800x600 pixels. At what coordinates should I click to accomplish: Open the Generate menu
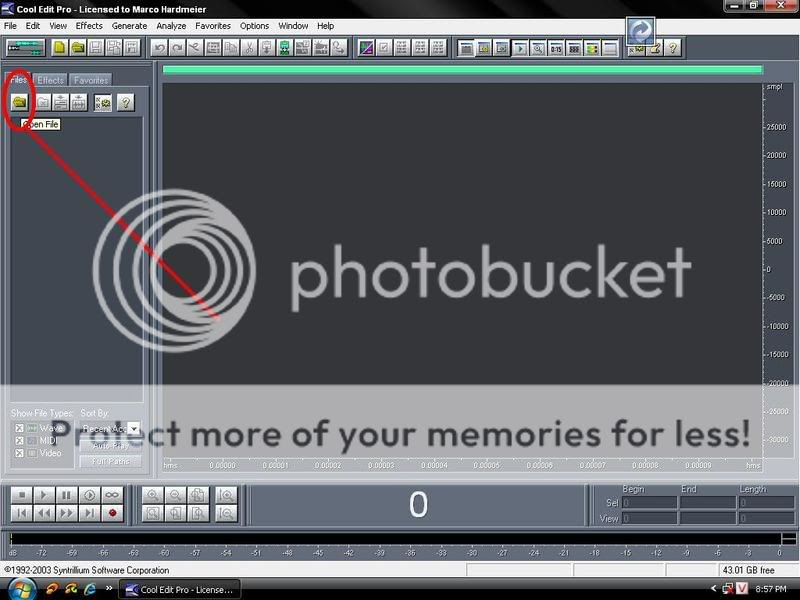129,26
